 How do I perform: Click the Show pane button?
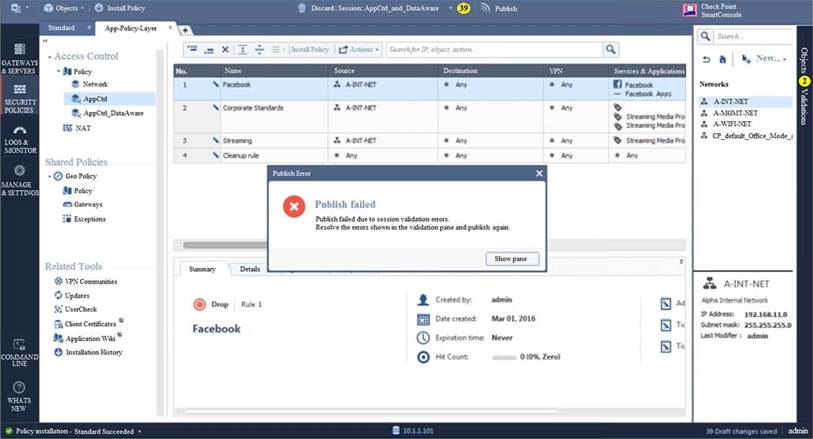click(x=512, y=259)
